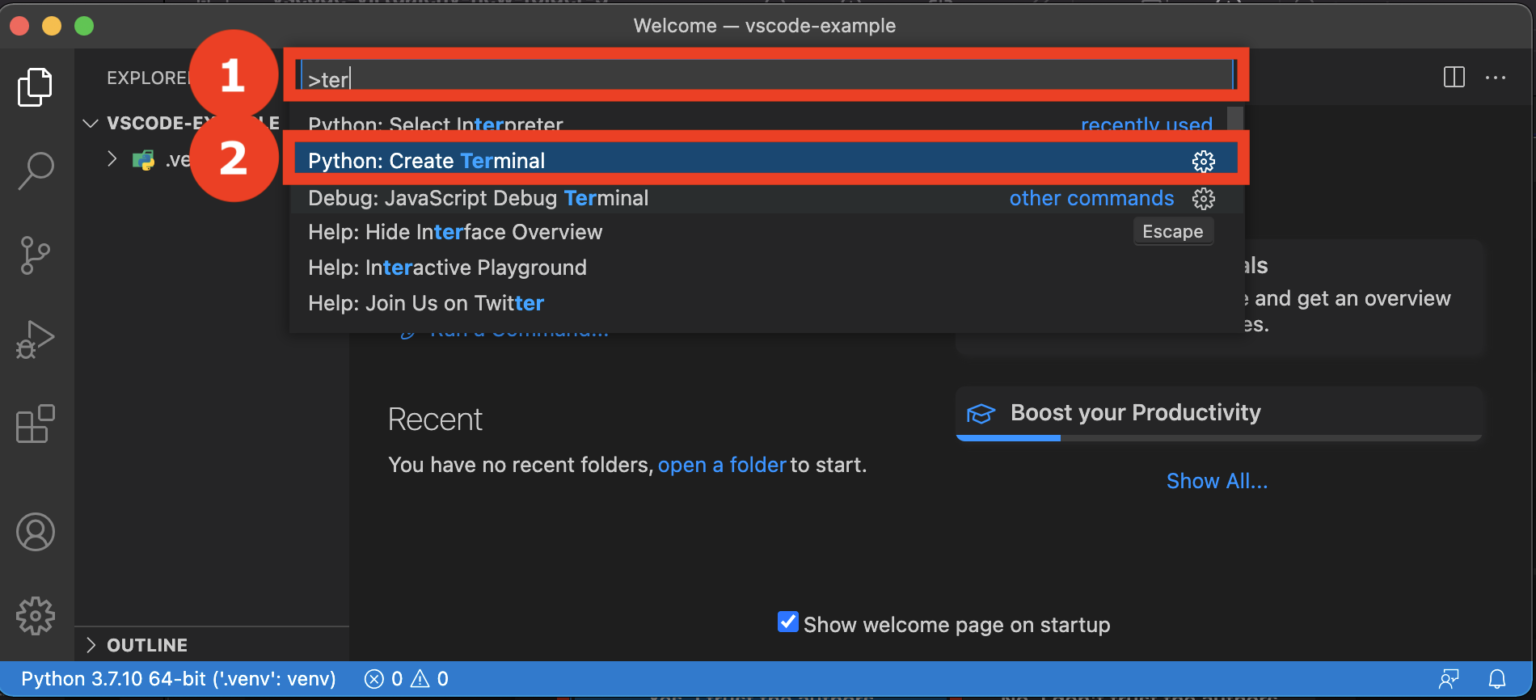The width and height of the screenshot is (1536, 700).
Task: Open the Source Control view
Action: [35, 255]
